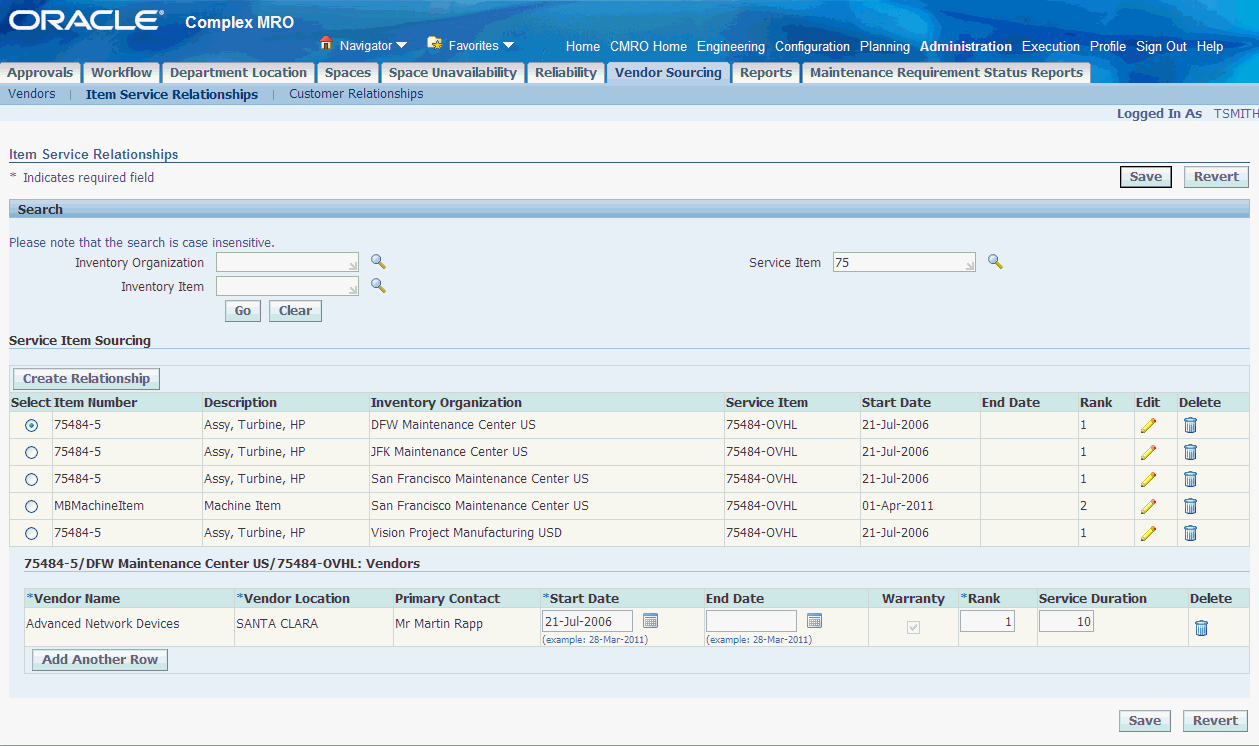Click the Service Duration field

1066,622
